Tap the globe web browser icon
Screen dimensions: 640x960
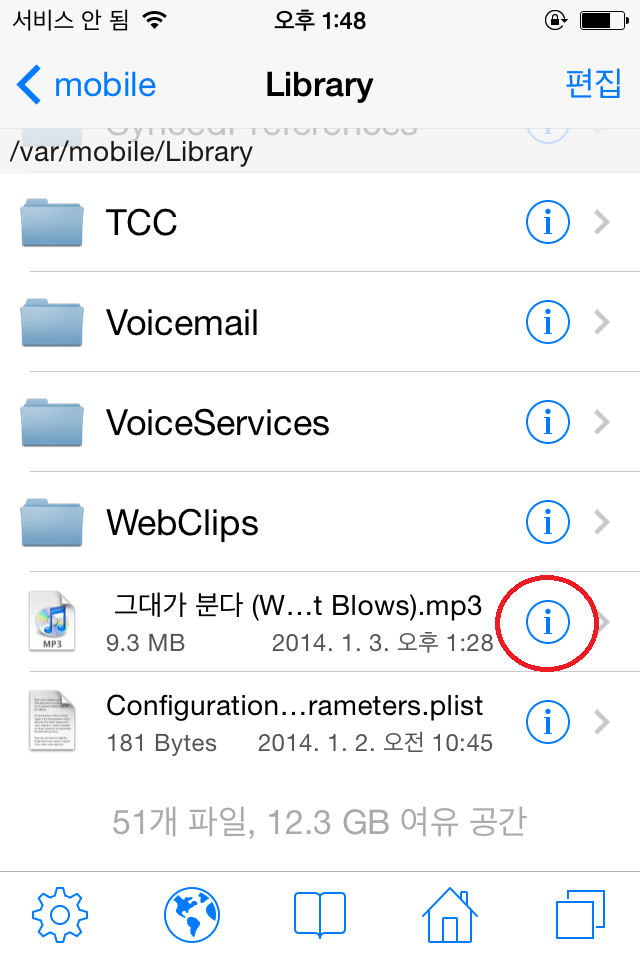(192, 915)
